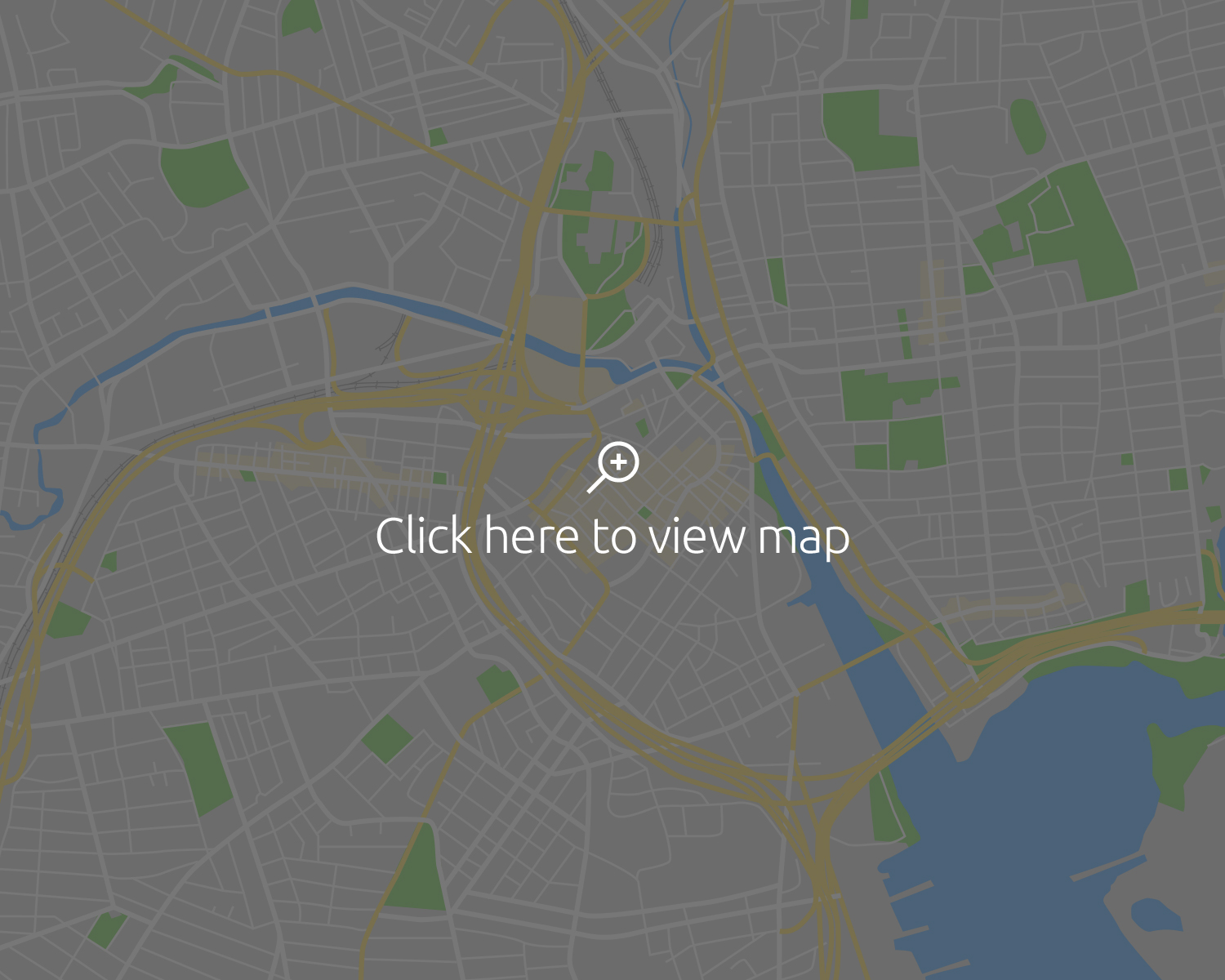Click the green oval park near the top right
The width and height of the screenshot is (1225, 980).
tap(1028, 126)
